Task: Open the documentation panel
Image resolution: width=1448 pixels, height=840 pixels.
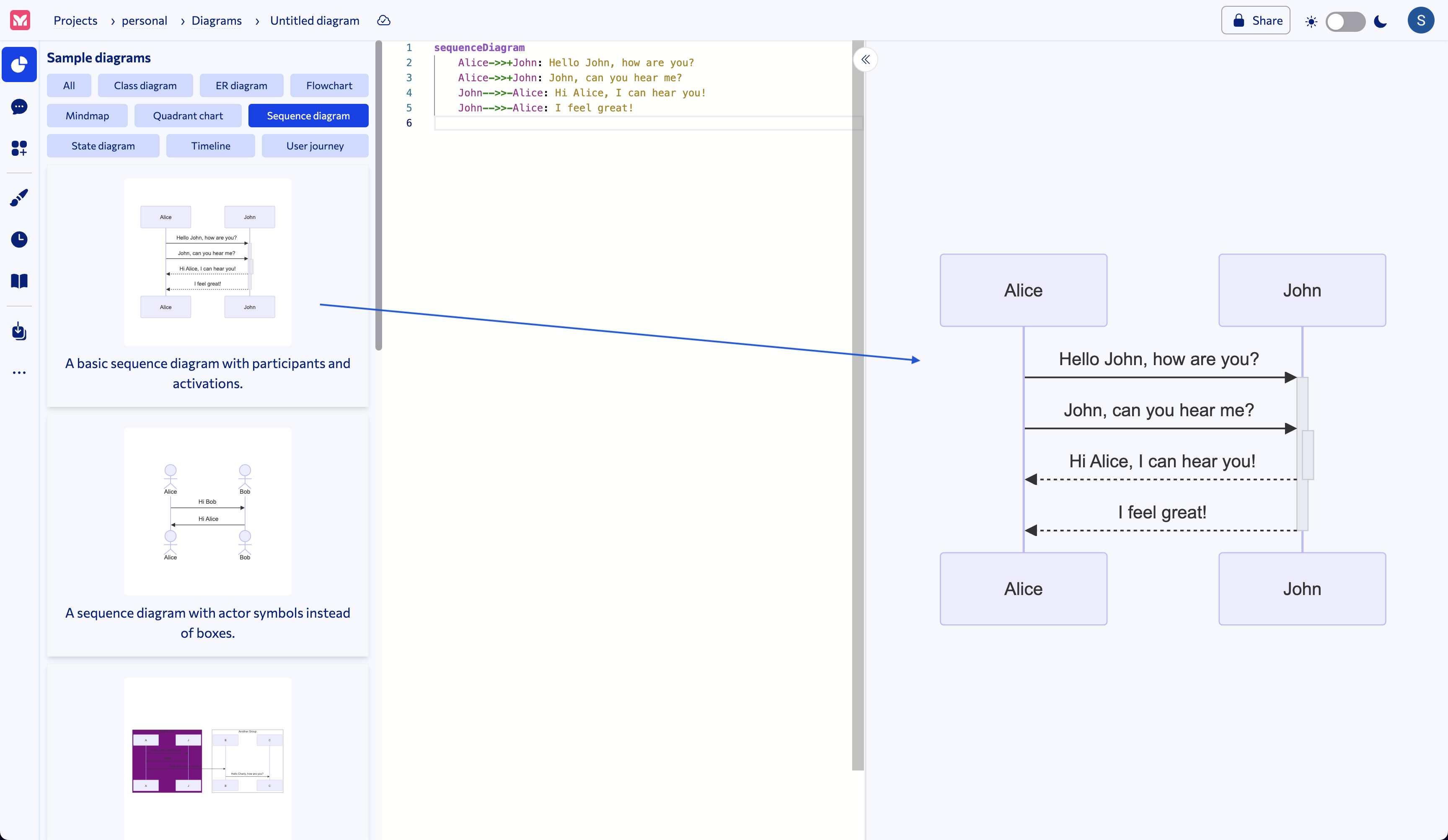Action: click(x=19, y=281)
